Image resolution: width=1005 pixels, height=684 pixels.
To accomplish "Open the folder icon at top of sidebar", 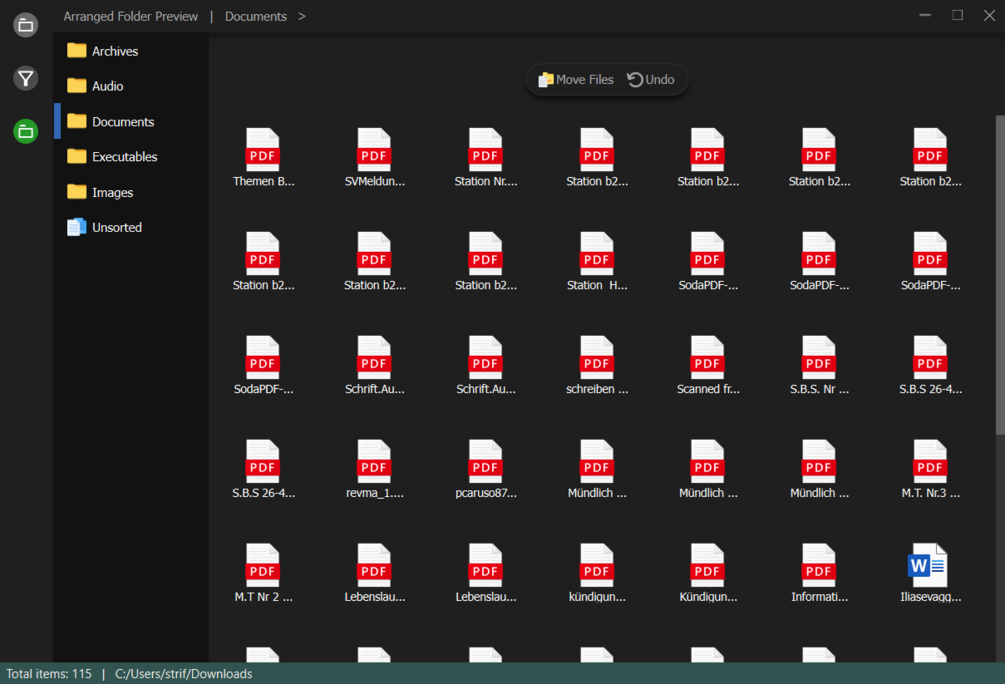I will coord(26,25).
